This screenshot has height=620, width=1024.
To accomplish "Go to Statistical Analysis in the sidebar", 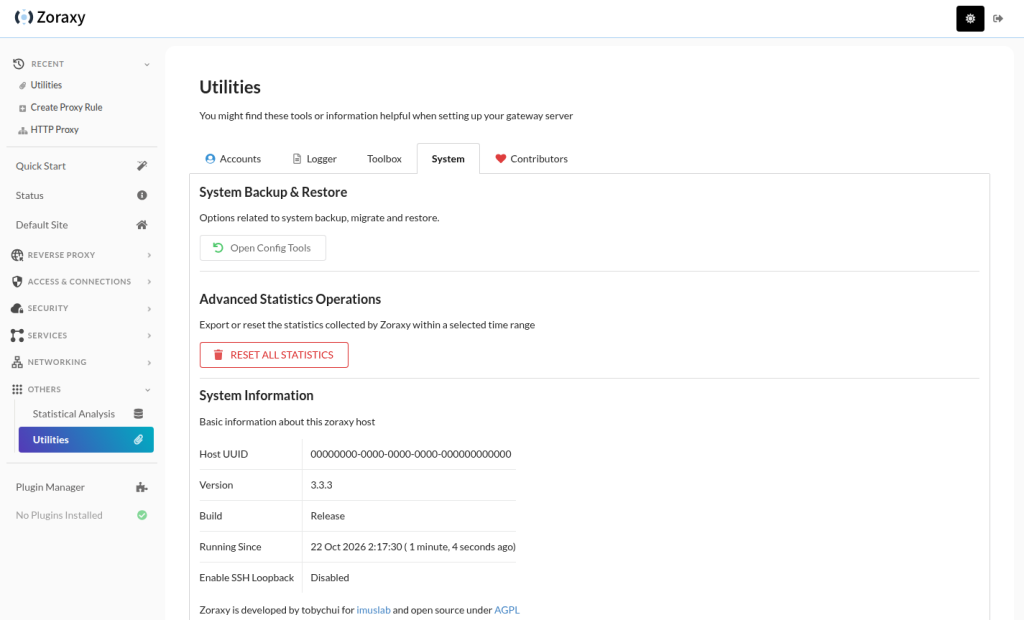I will click(x=86, y=414).
